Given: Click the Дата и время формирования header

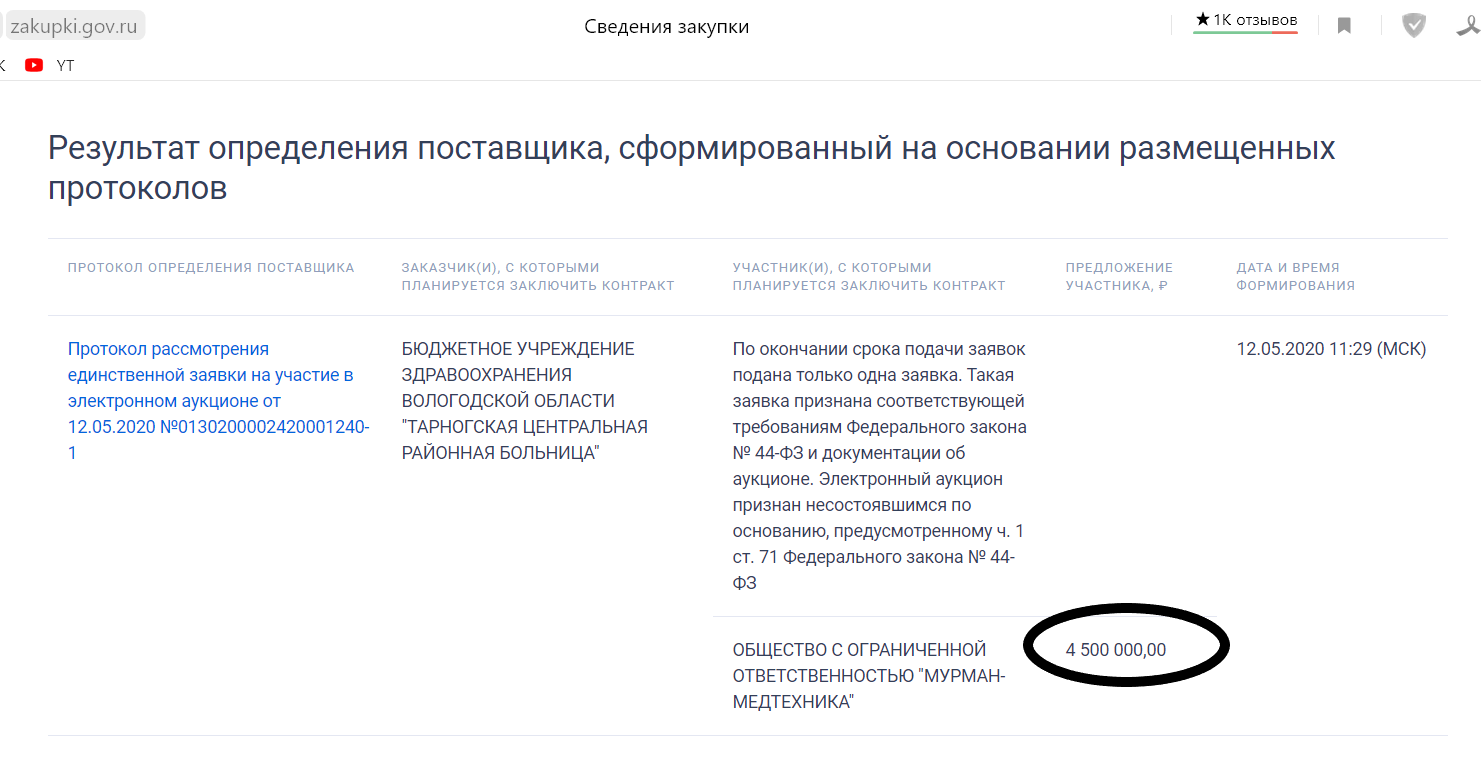Looking at the screenshot, I should click(1296, 276).
